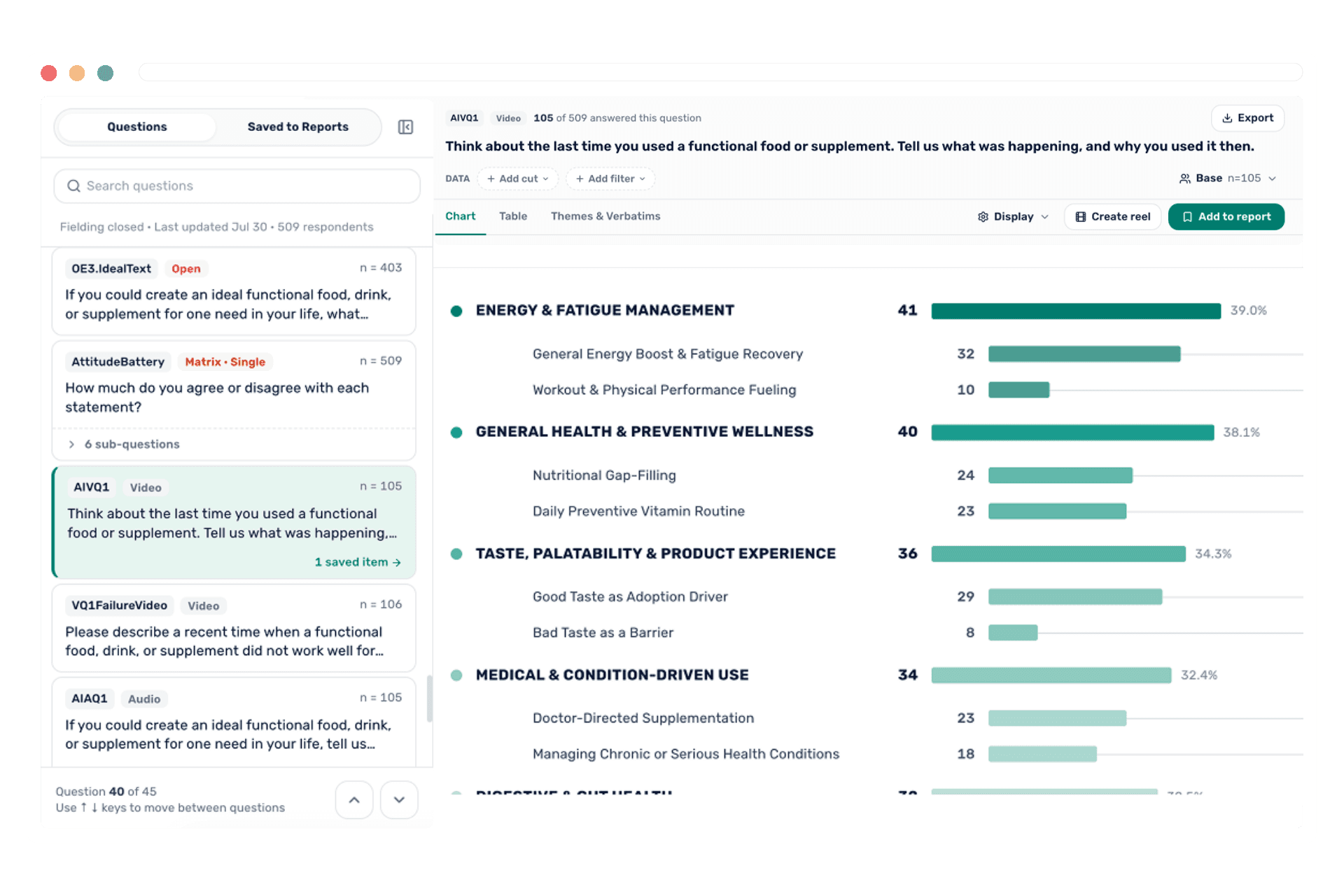Expand the 6 sub-questions list
Image resolution: width=1344 pixels, height=896 pixels.
(125, 444)
